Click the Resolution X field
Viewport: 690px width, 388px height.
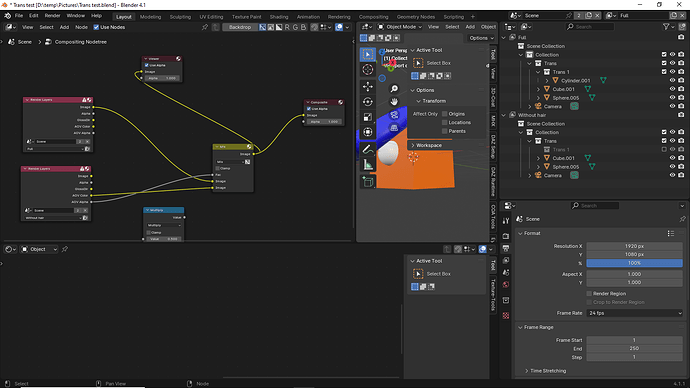[635, 246]
